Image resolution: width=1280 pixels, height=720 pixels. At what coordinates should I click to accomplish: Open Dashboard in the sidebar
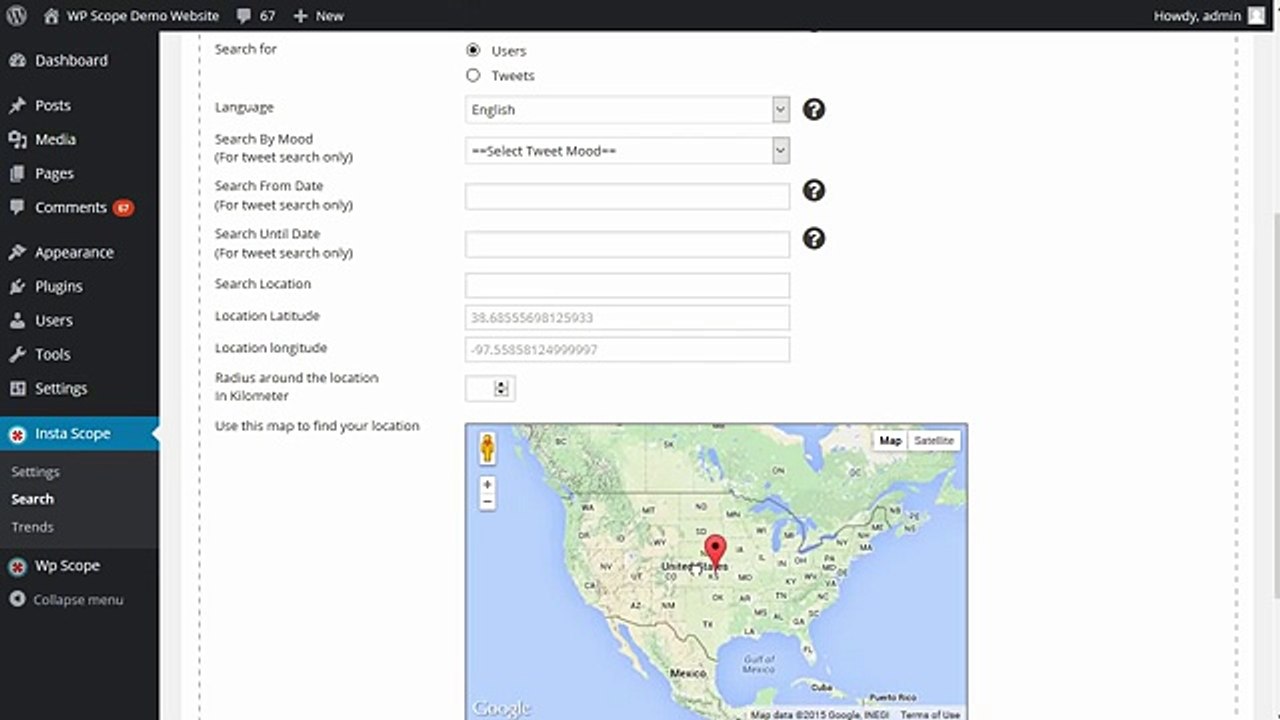point(71,60)
